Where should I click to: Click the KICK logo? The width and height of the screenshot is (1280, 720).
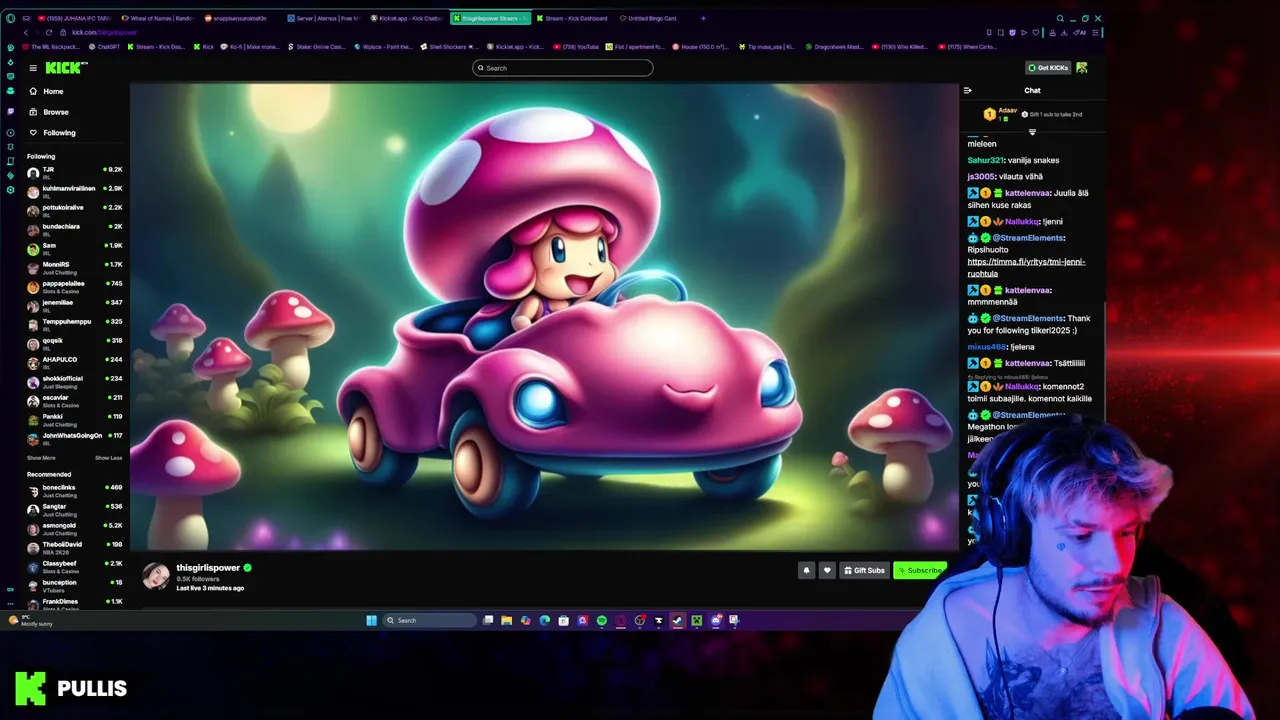pos(66,68)
